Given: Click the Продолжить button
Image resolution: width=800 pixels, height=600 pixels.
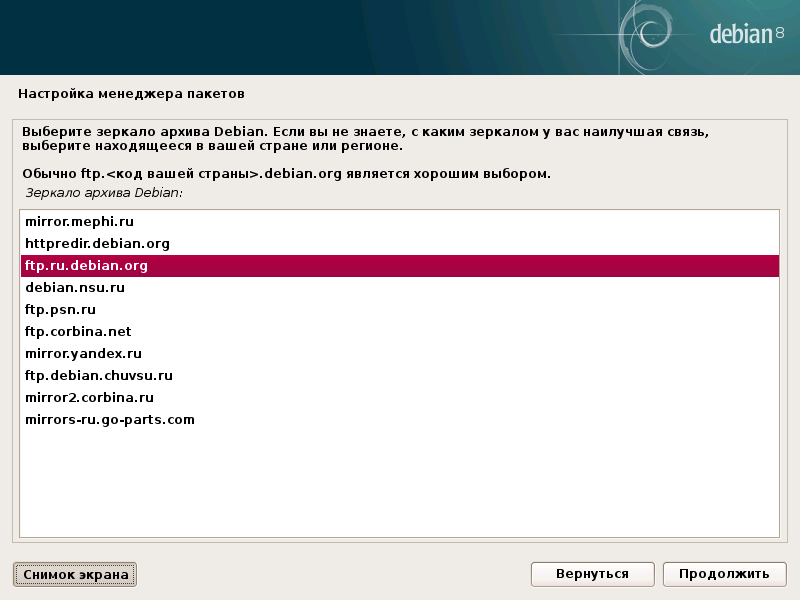Looking at the screenshot, I should pyautogui.click(x=723, y=574).
